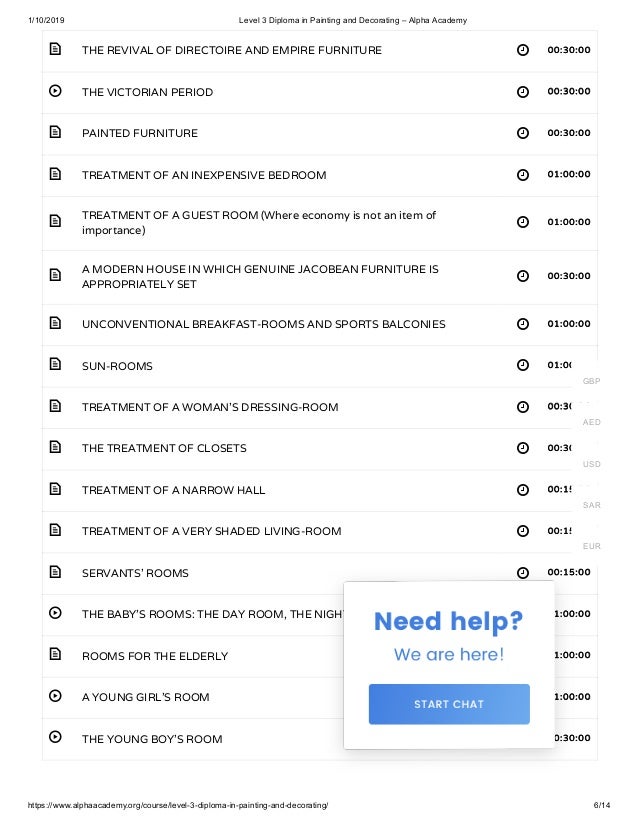Viewport: 638px width, 826px height.
Task: Choose AED in the currency switcher
Action: pyautogui.click(x=592, y=422)
